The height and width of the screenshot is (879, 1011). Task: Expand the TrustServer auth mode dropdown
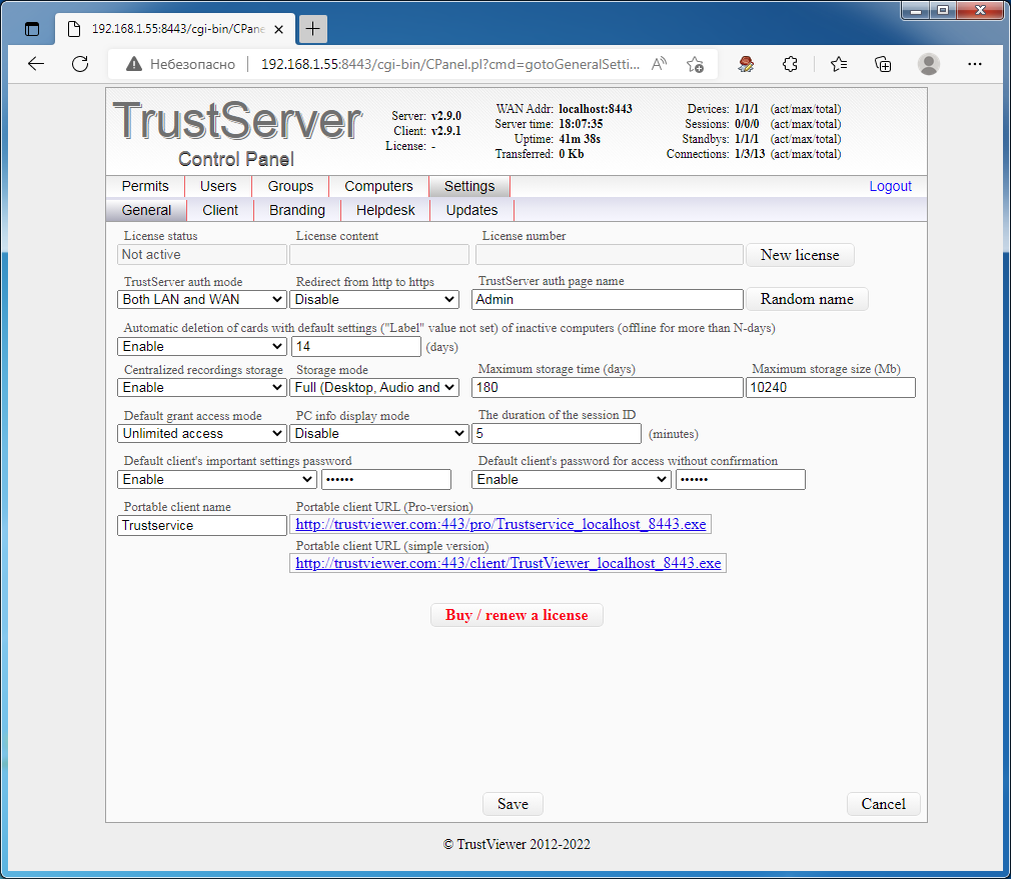202,299
